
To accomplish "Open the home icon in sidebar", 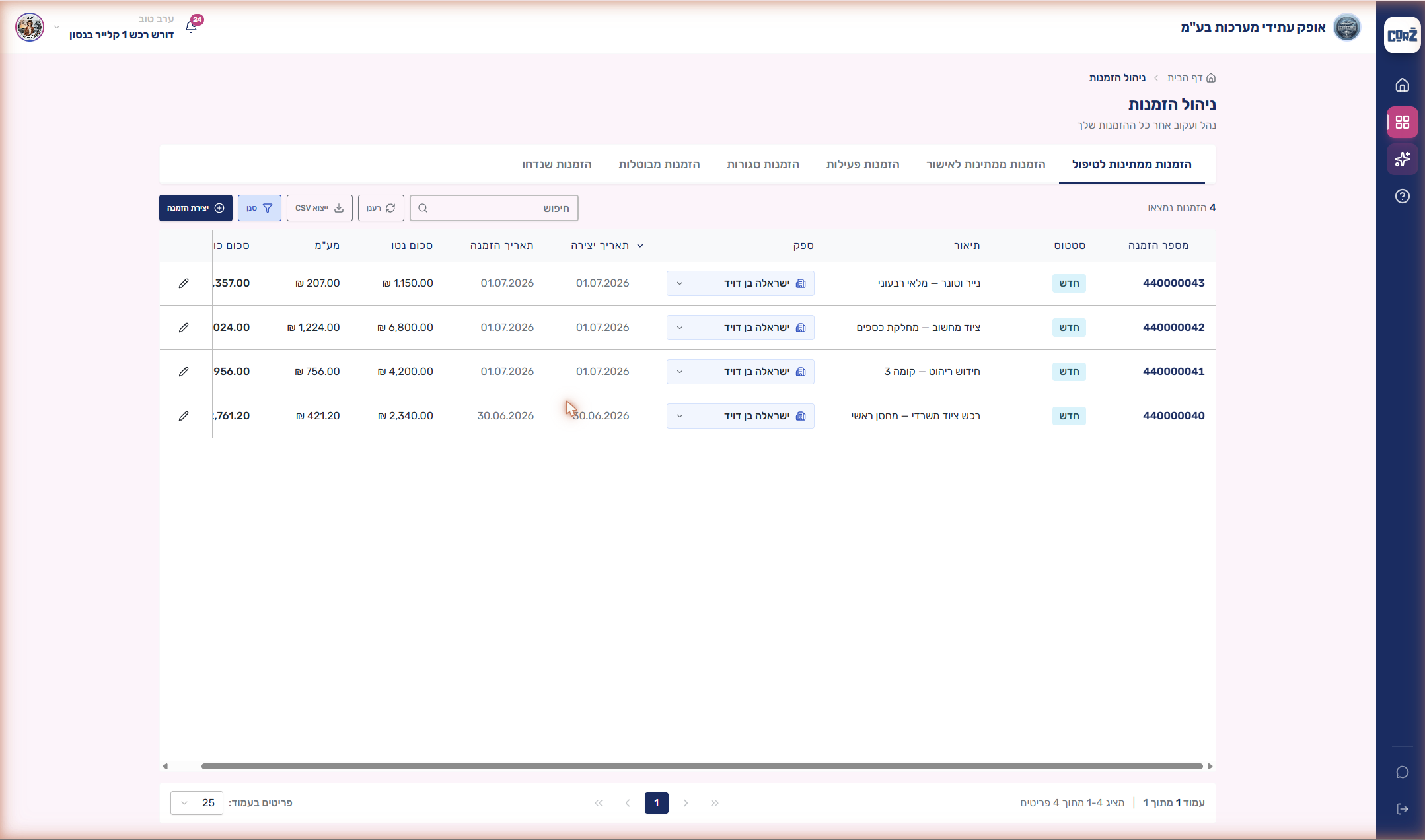I will 1402,85.
